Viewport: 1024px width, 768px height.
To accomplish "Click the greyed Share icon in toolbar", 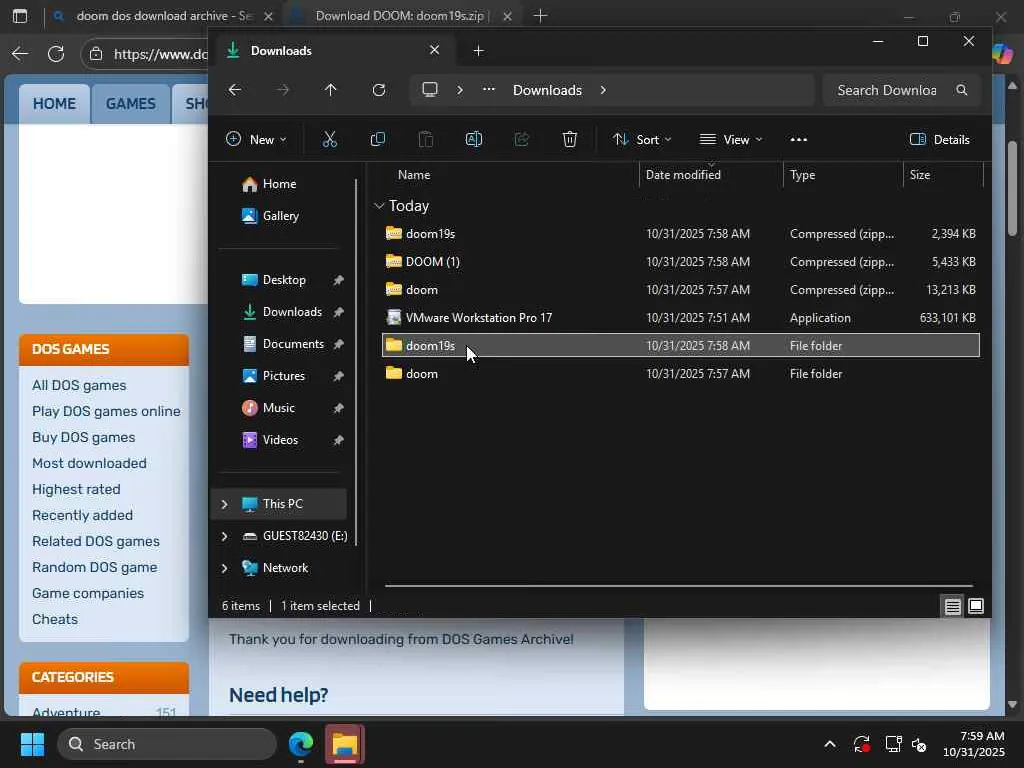I will click(x=521, y=139).
